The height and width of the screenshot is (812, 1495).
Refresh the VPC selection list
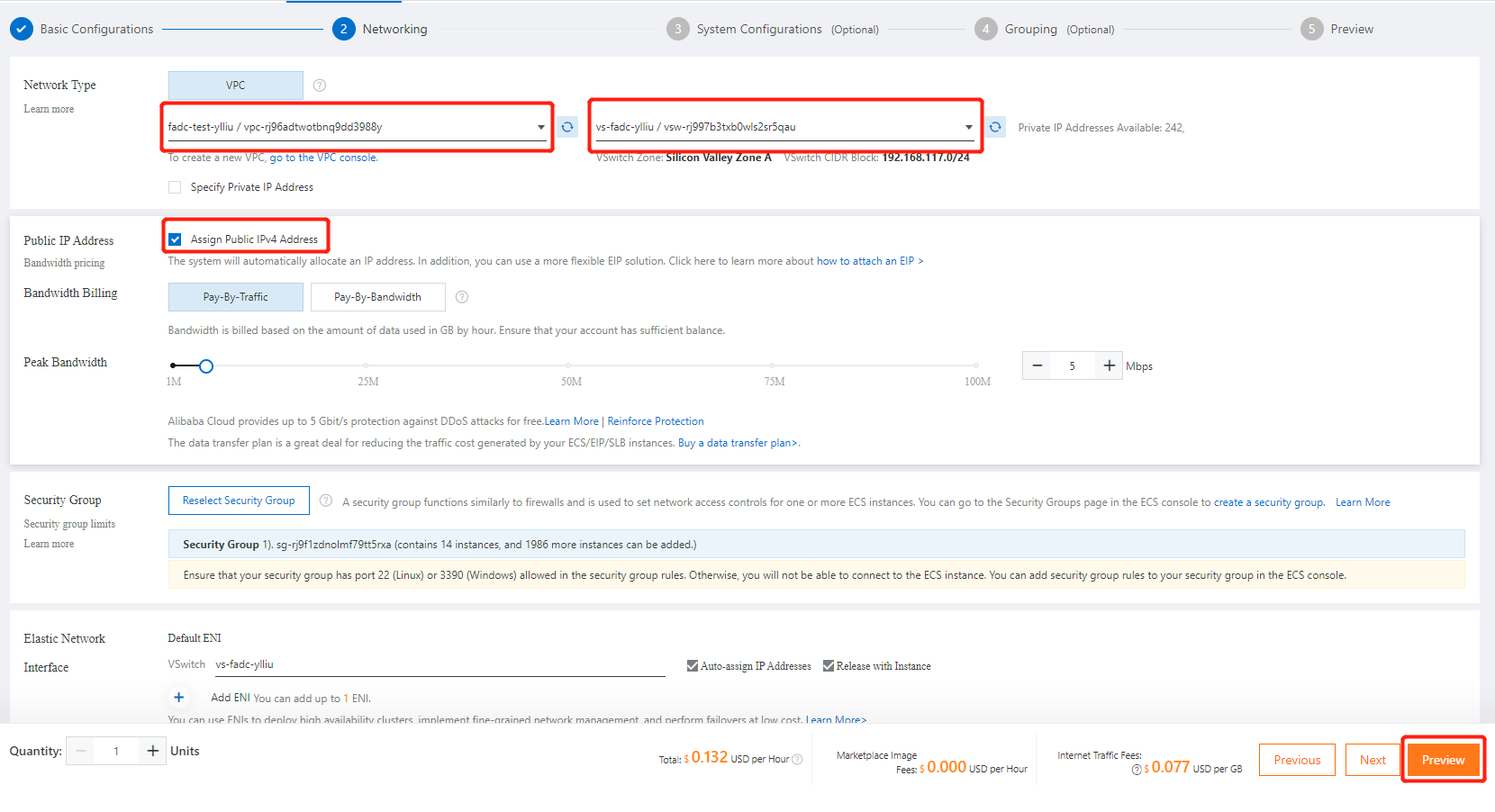[567, 127]
